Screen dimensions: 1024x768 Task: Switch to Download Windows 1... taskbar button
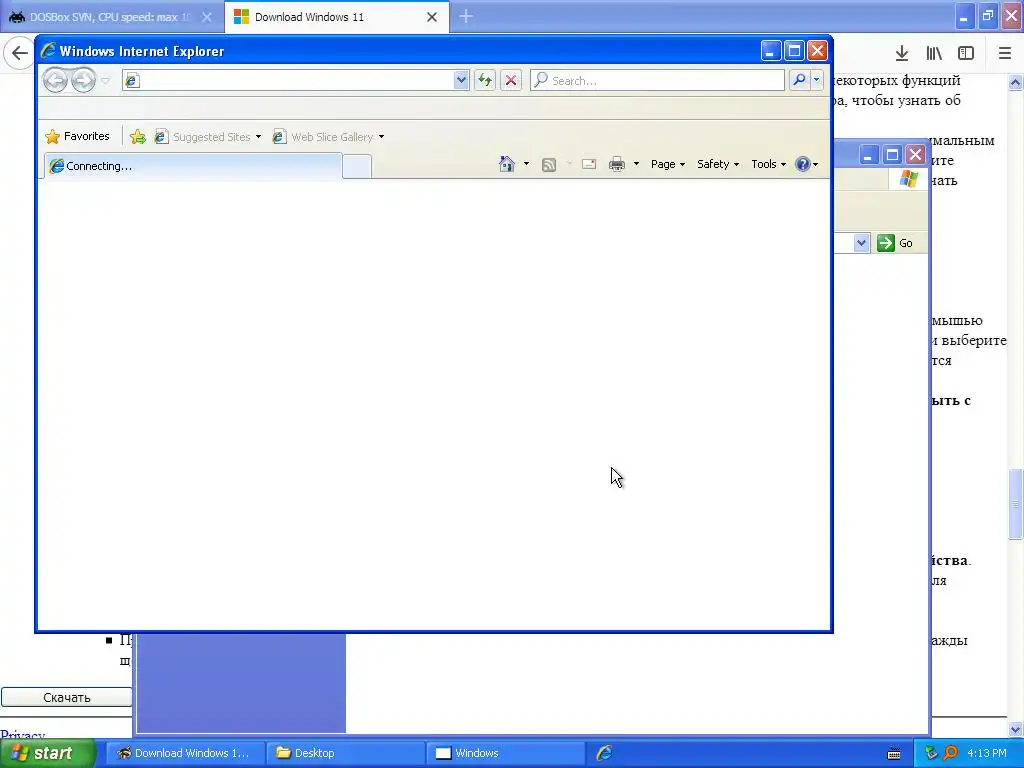(185, 753)
